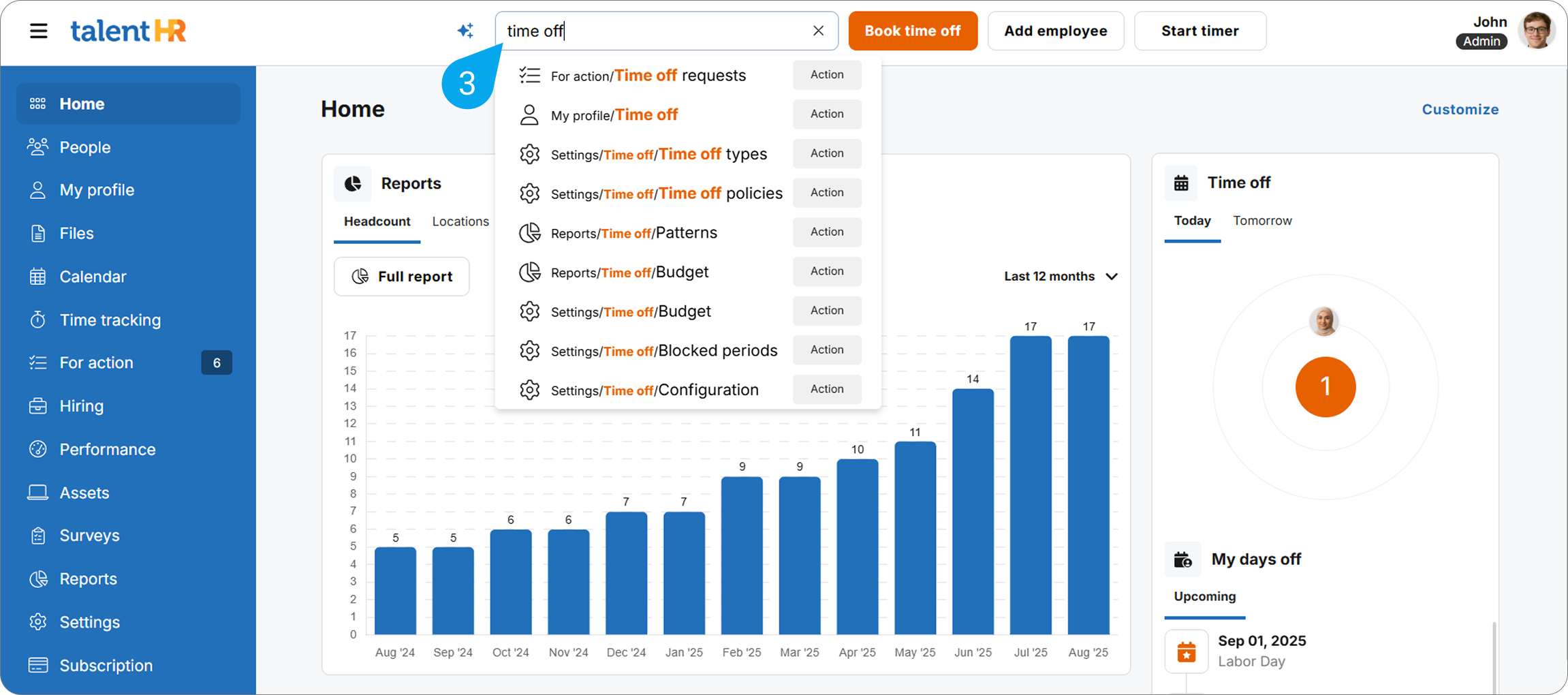The image size is (1568, 695).
Task: Click the Assets laptop icon in sidebar
Action: pos(37,493)
